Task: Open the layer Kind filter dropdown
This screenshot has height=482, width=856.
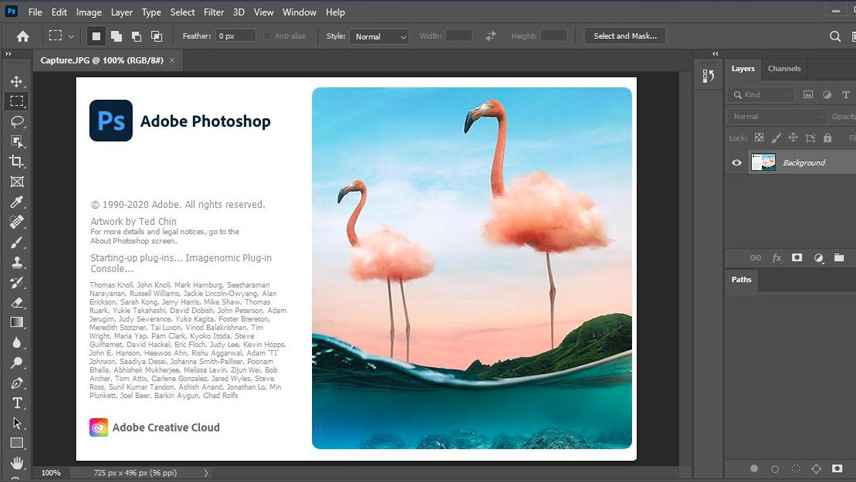Action: (x=763, y=95)
